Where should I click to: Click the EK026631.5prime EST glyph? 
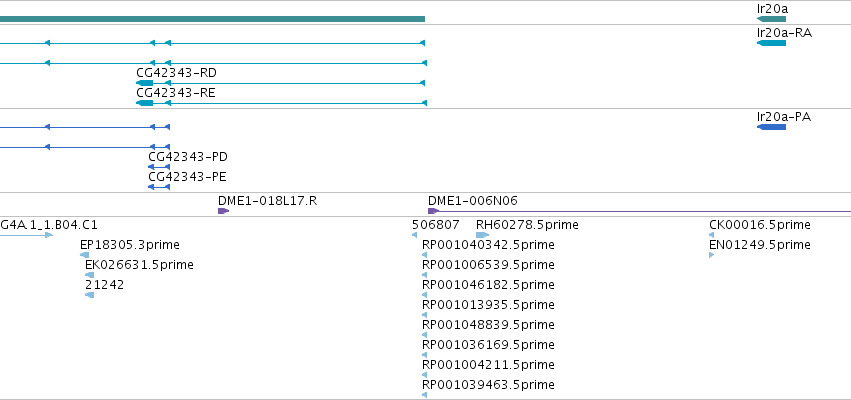[x=90, y=275]
